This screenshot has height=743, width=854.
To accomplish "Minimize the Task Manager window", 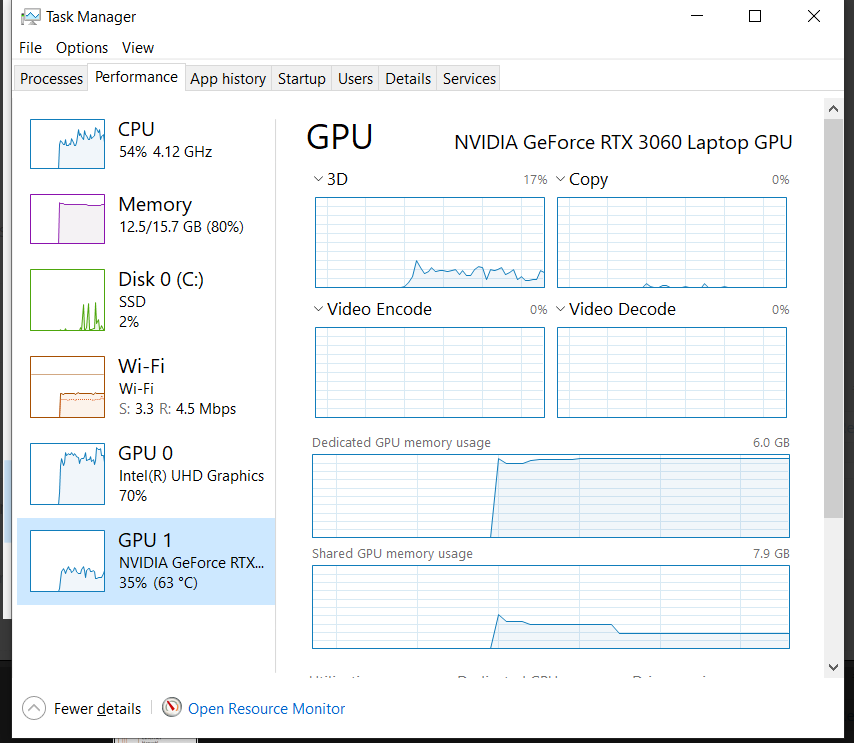I will point(697,16).
